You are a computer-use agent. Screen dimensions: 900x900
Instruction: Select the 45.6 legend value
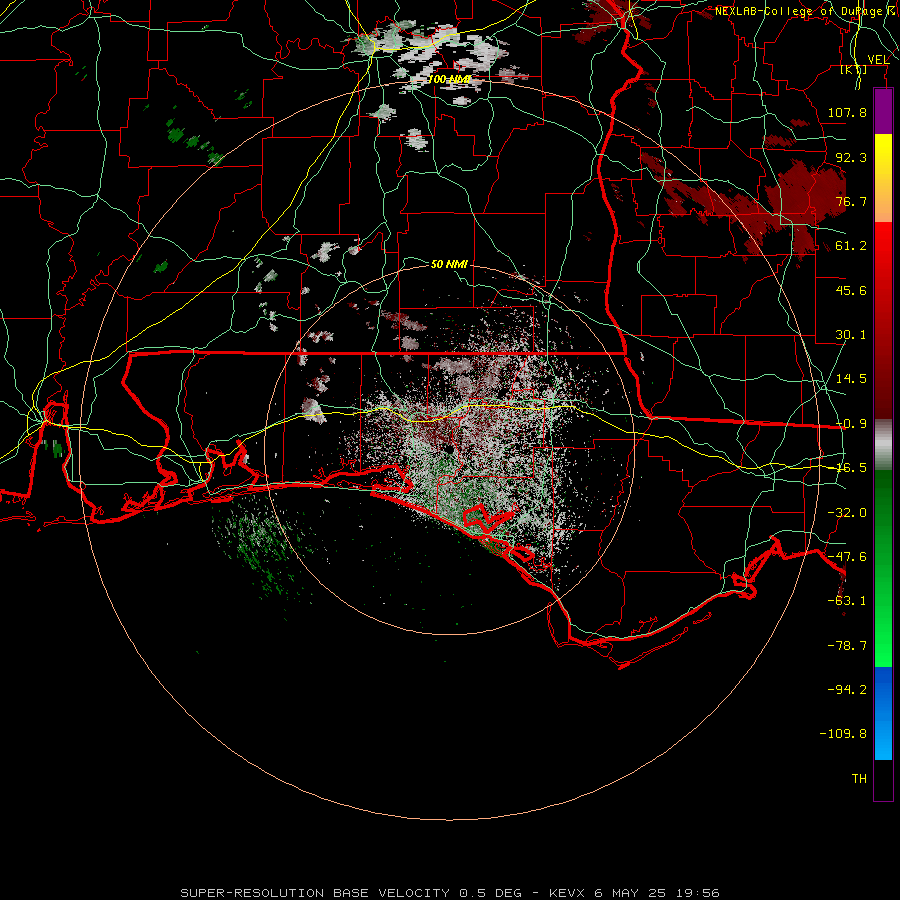(x=851, y=290)
